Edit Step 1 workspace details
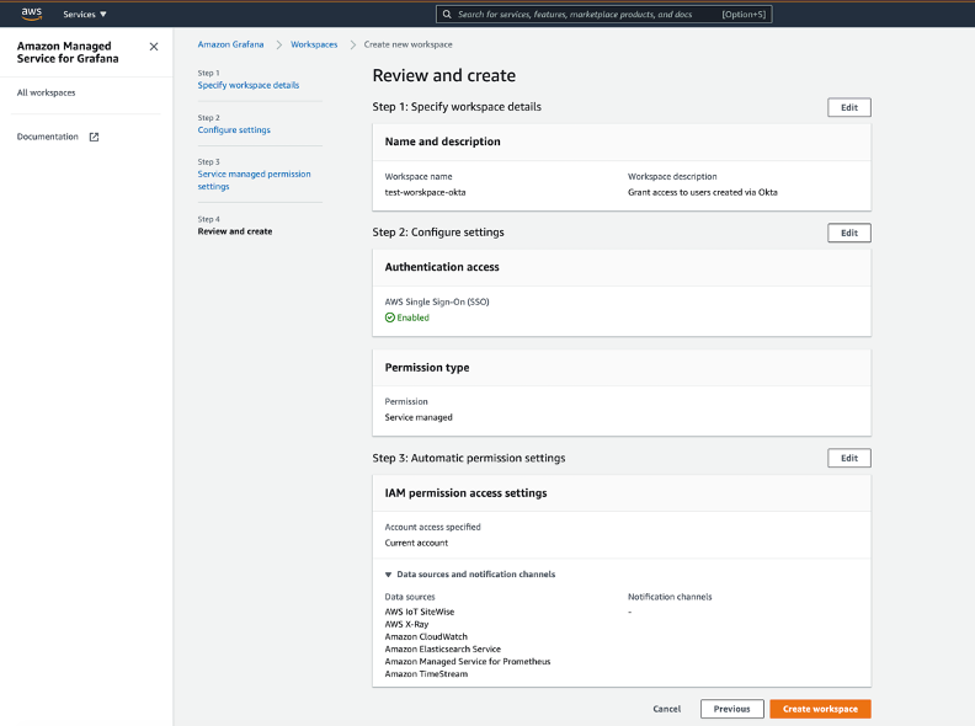 [848, 107]
